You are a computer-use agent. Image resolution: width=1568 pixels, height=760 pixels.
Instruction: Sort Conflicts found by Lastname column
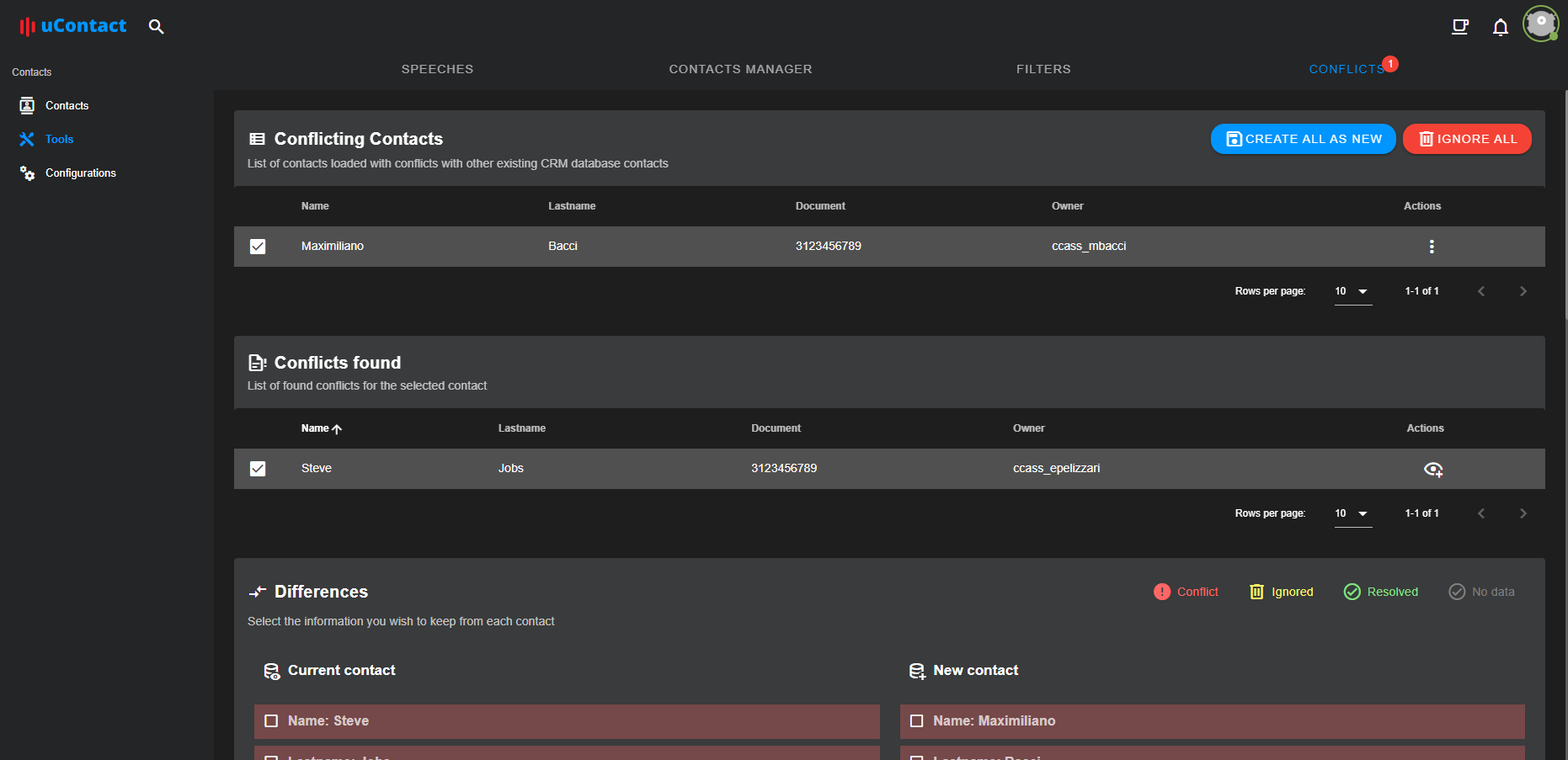(x=522, y=428)
